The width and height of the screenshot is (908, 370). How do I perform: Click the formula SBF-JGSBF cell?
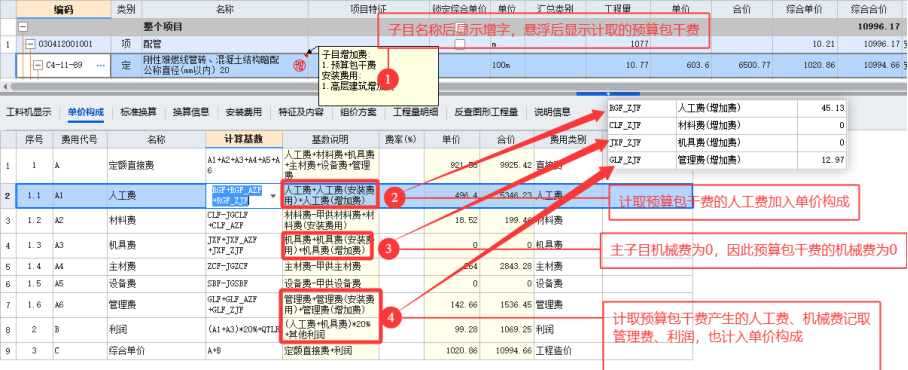(244, 284)
